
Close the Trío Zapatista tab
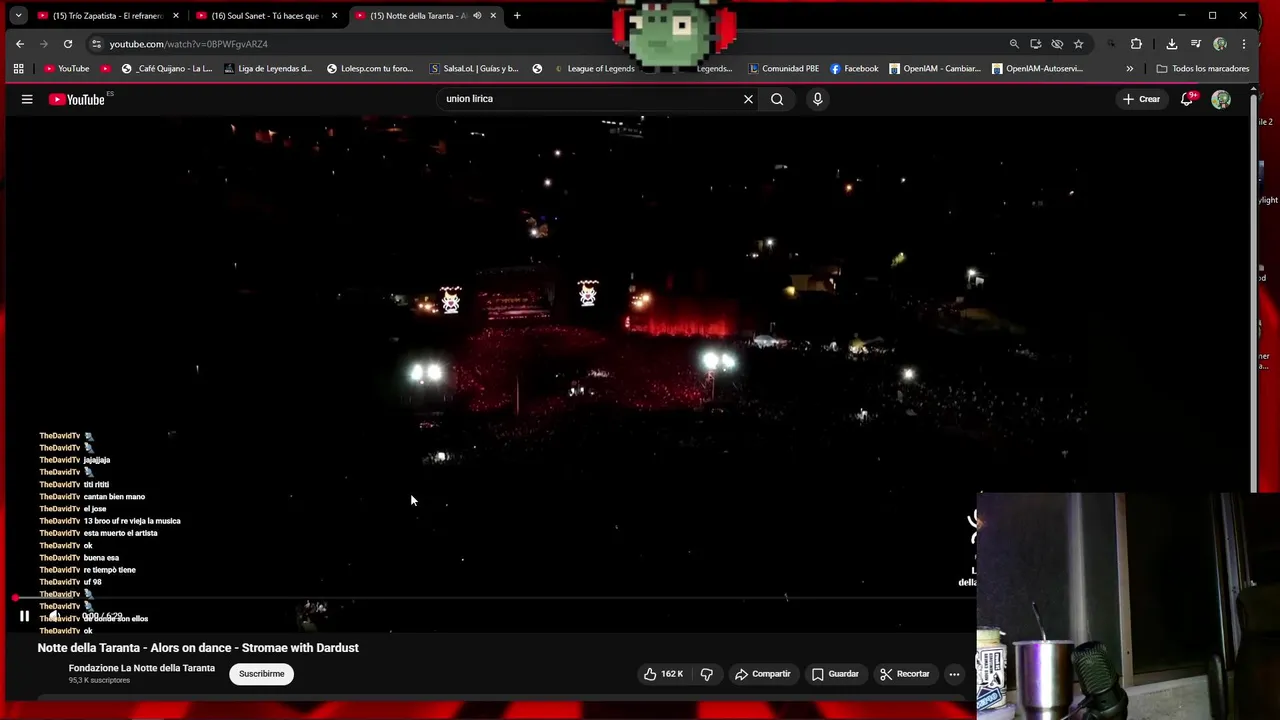click(175, 16)
